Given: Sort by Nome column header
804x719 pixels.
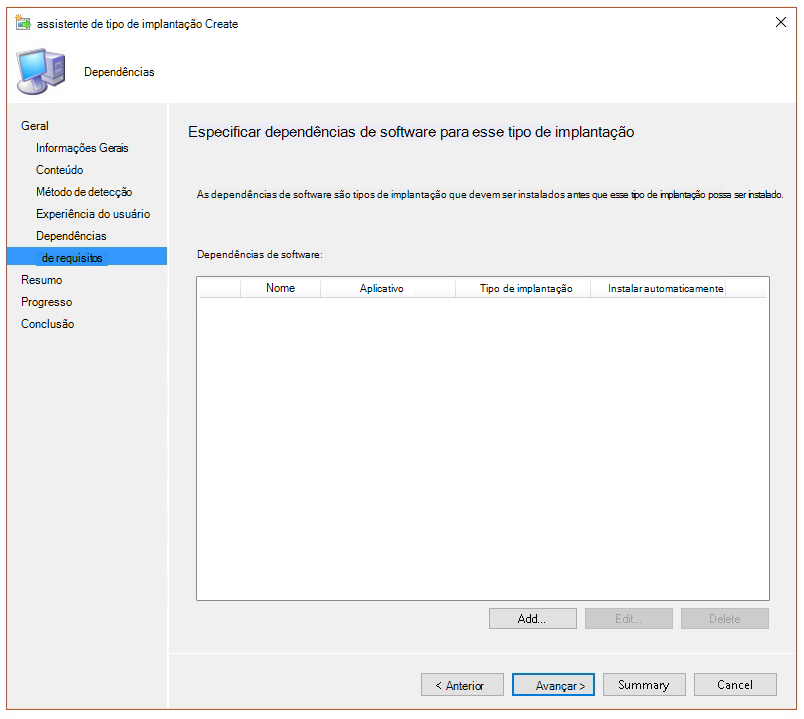Looking at the screenshot, I should click(x=280, y=288).
